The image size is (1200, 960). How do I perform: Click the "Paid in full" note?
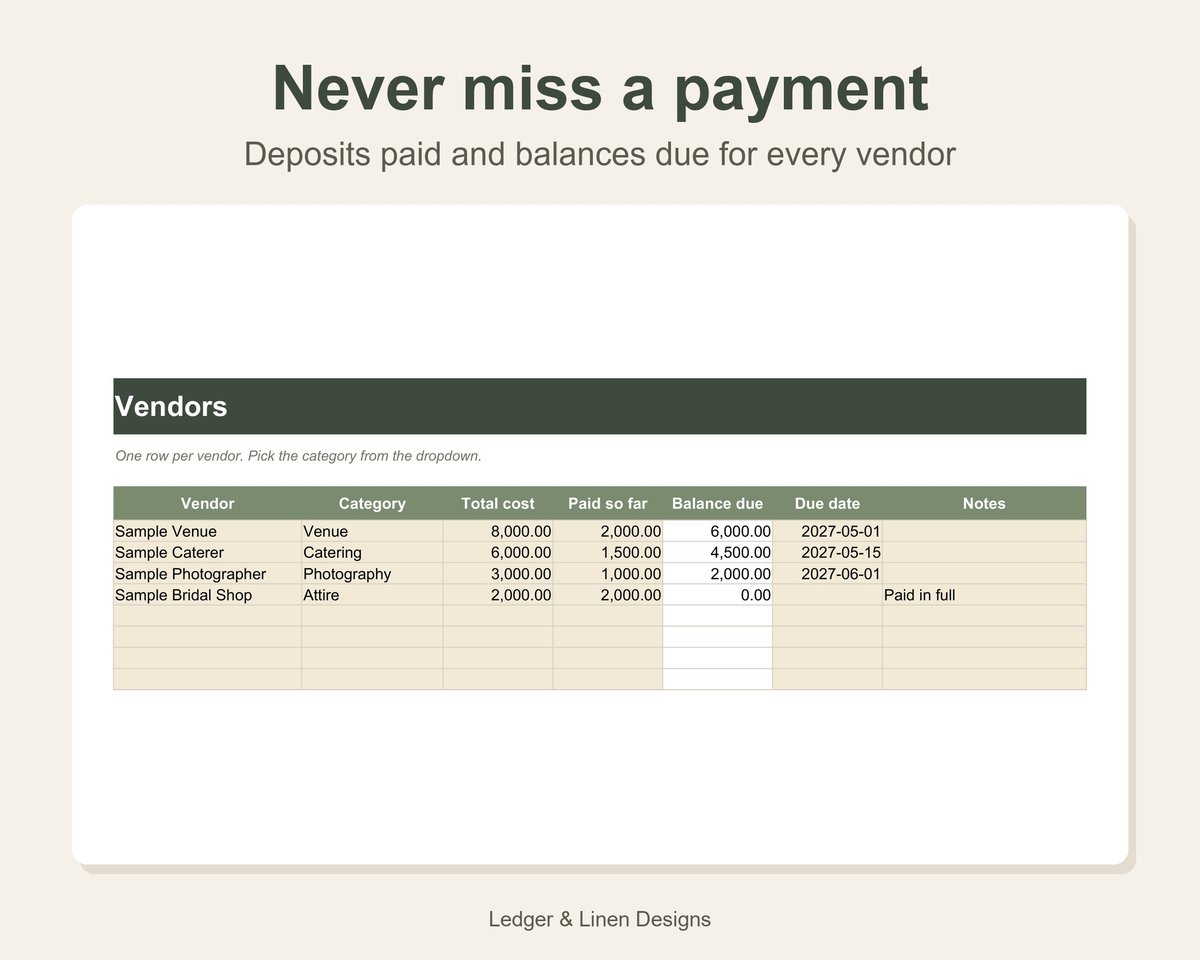pyautogui.click(x=984, y=594)
